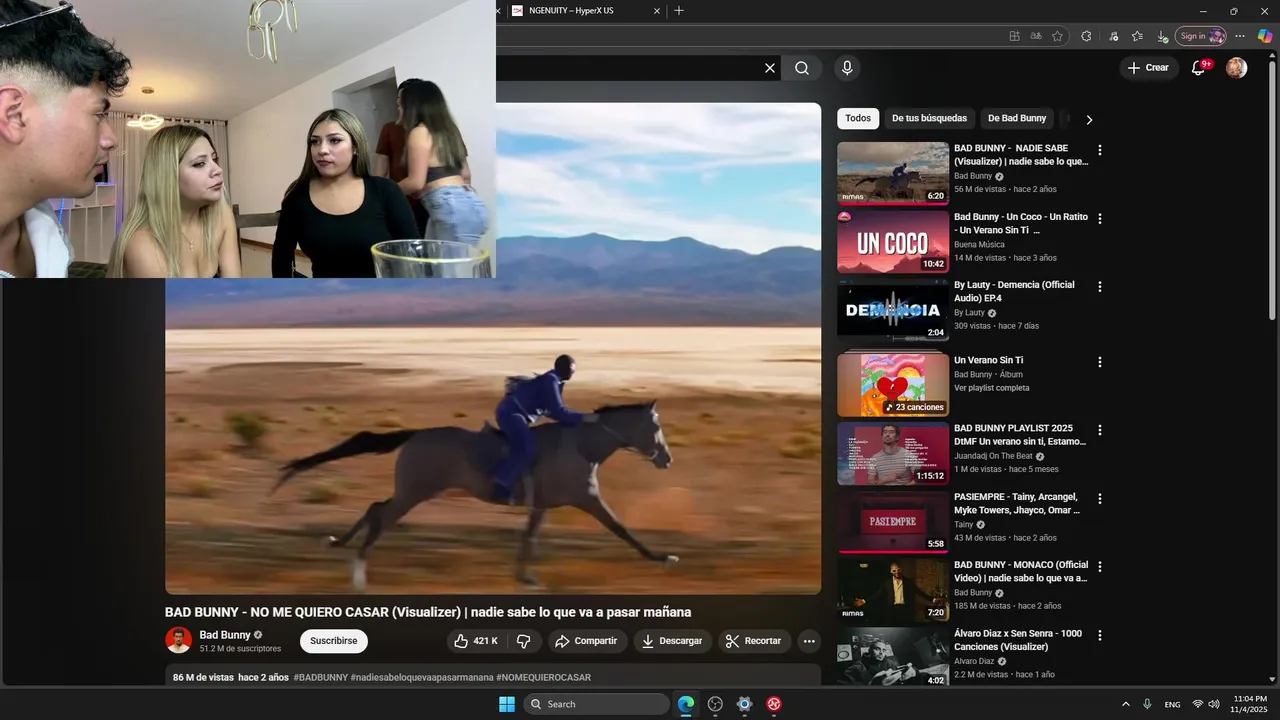Open MONACO Official Video title
This screenshot has height=720, width=1280.
click(x=1021, y=571)
